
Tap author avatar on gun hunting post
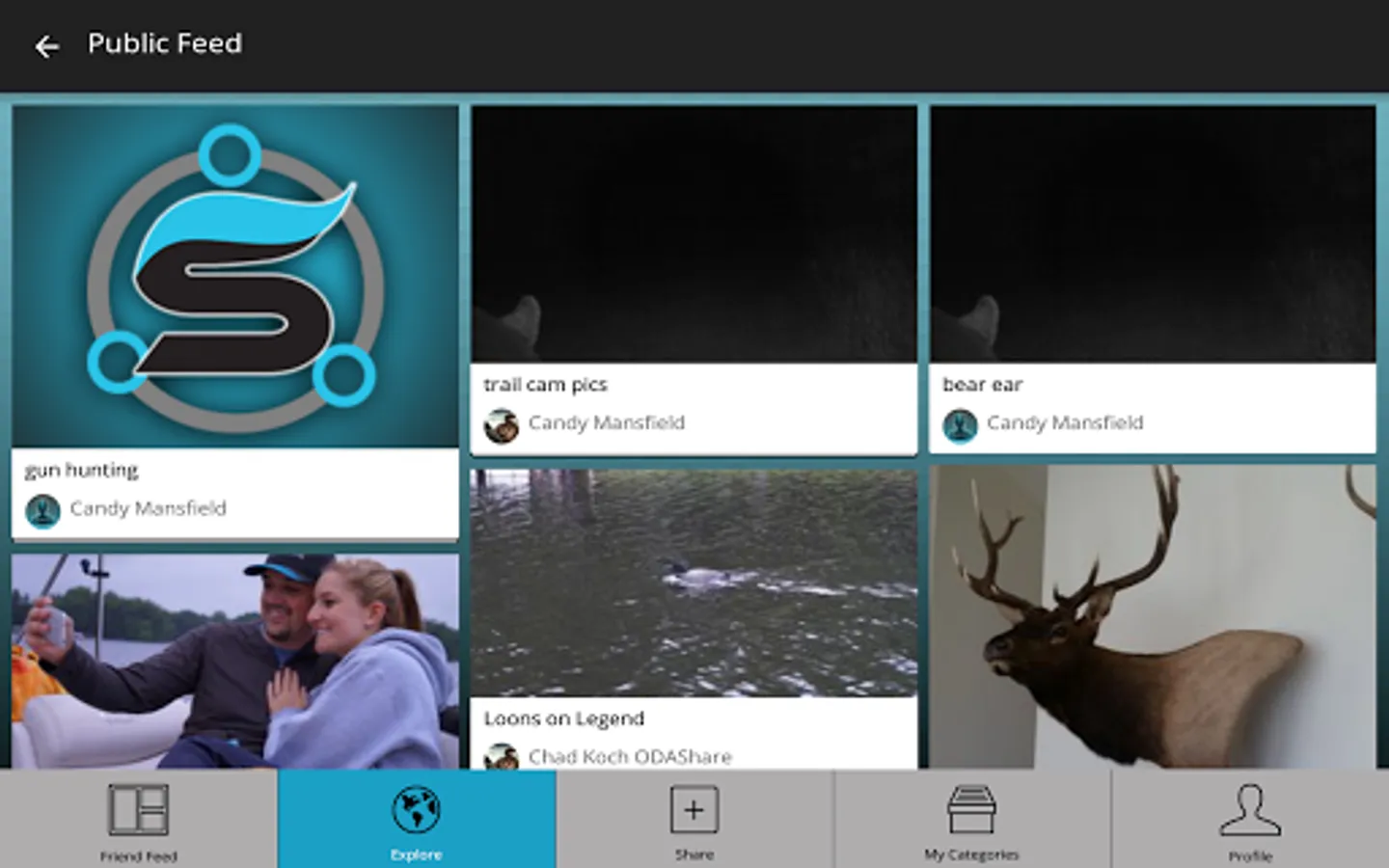(42, 510)
